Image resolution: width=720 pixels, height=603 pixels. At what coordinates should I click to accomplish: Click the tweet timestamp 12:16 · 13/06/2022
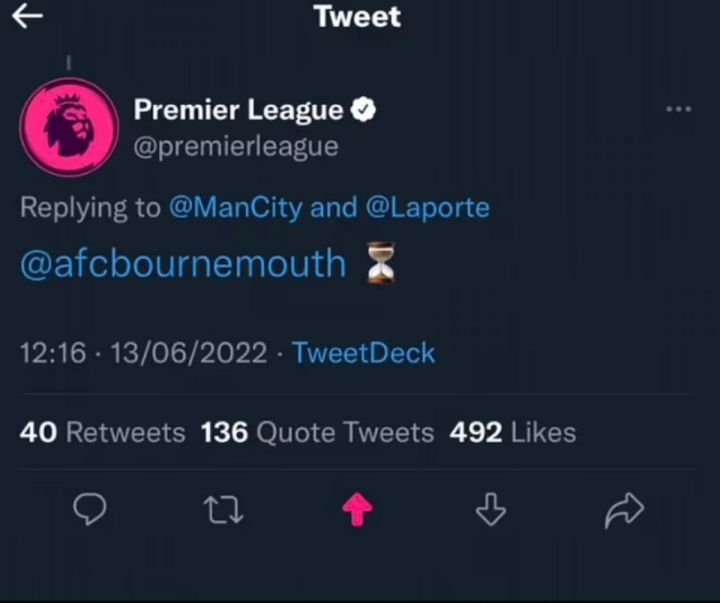143,352
